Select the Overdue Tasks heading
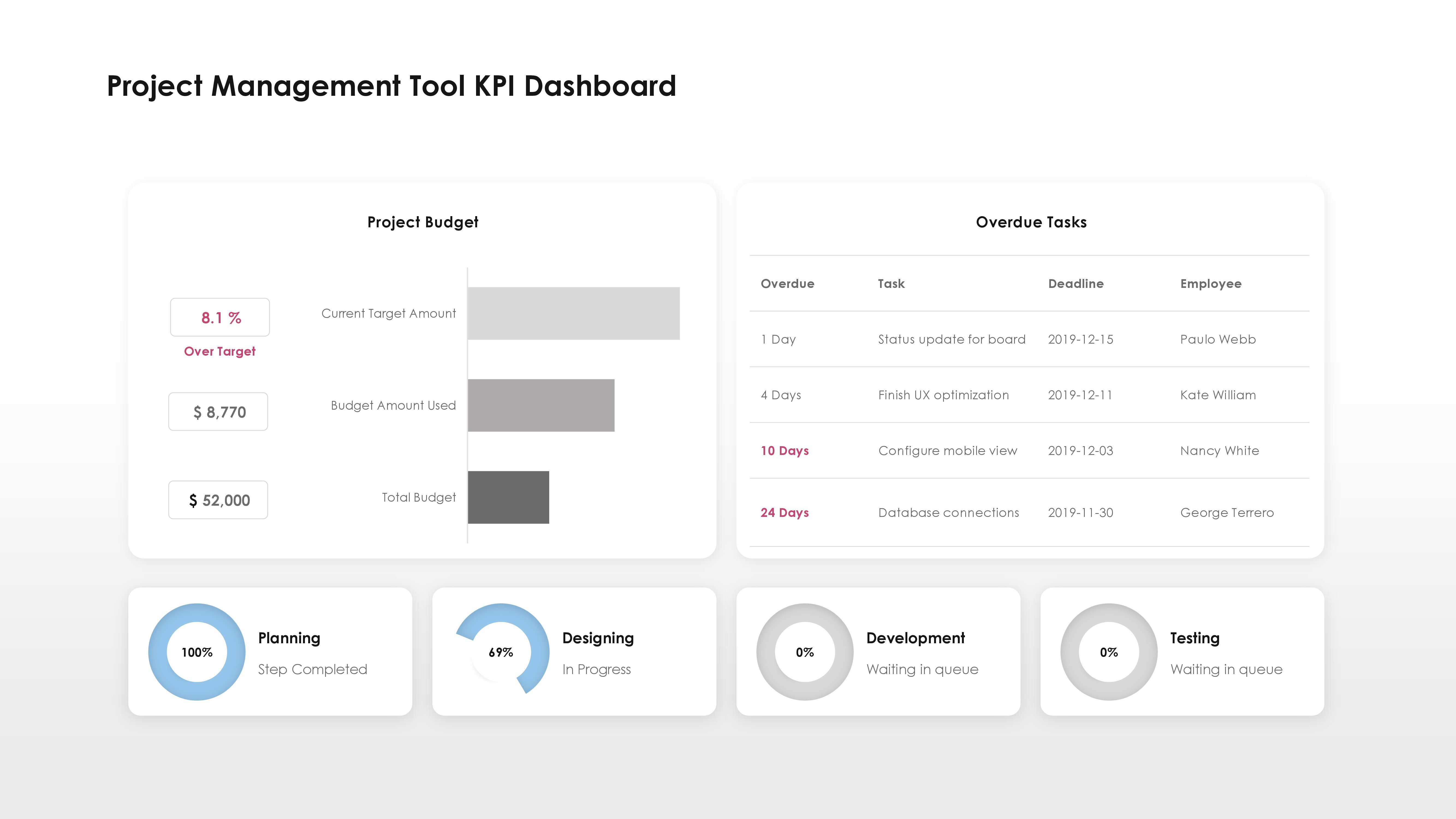This screenshot has width=1456, height=819. coord(1031,222)
